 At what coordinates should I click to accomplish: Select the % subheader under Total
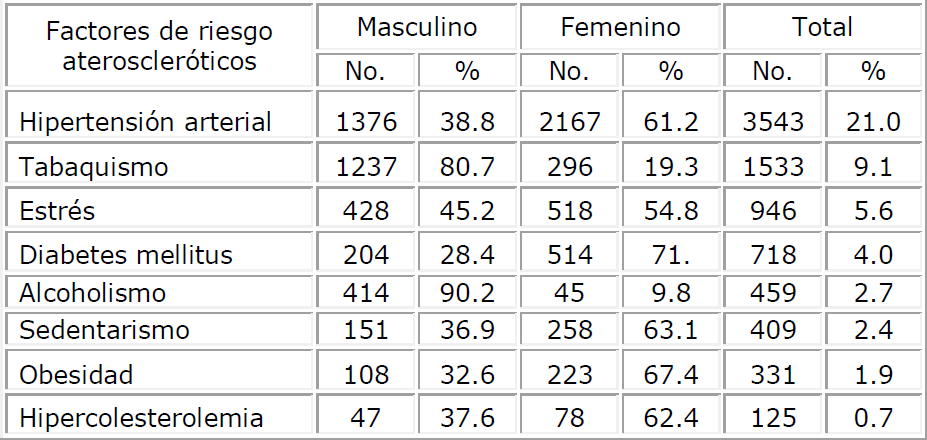click(874, 72)
